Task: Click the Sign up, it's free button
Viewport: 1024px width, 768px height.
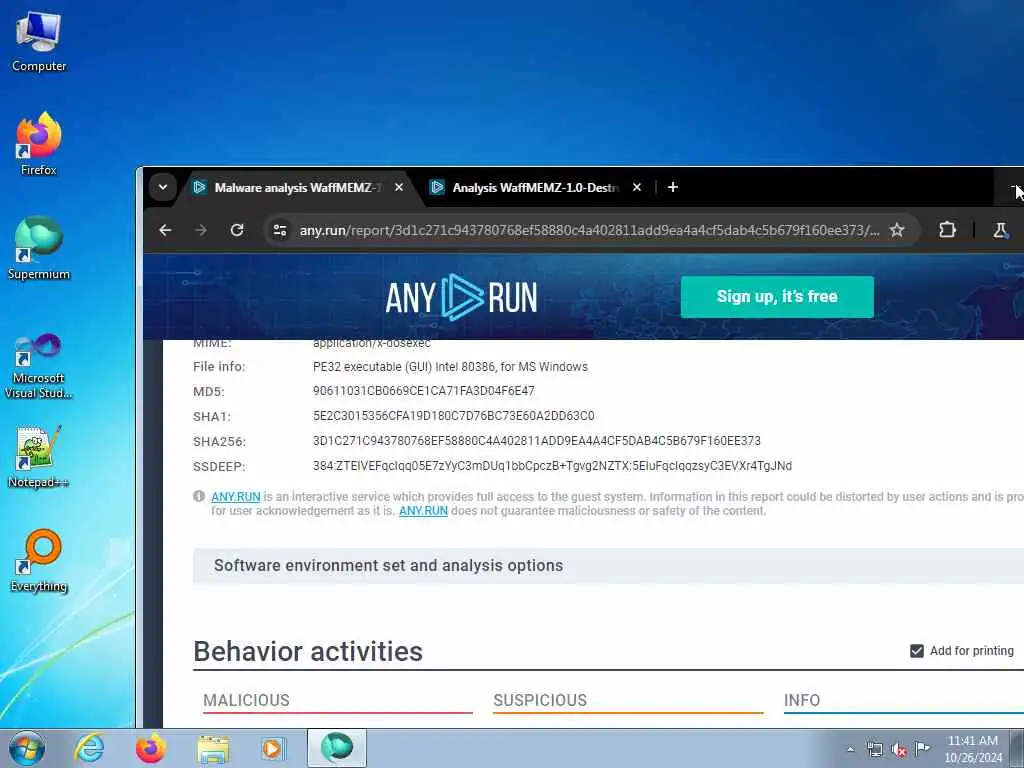Action: click(x=777, y=296)
